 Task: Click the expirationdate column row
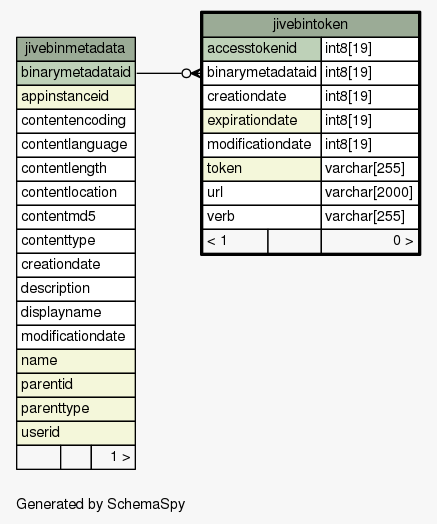click(x=310, y=121)
